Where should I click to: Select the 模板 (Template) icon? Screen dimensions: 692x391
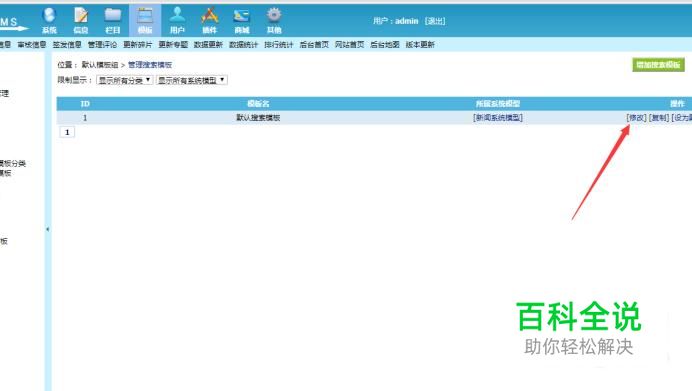[x=145, y=20]
